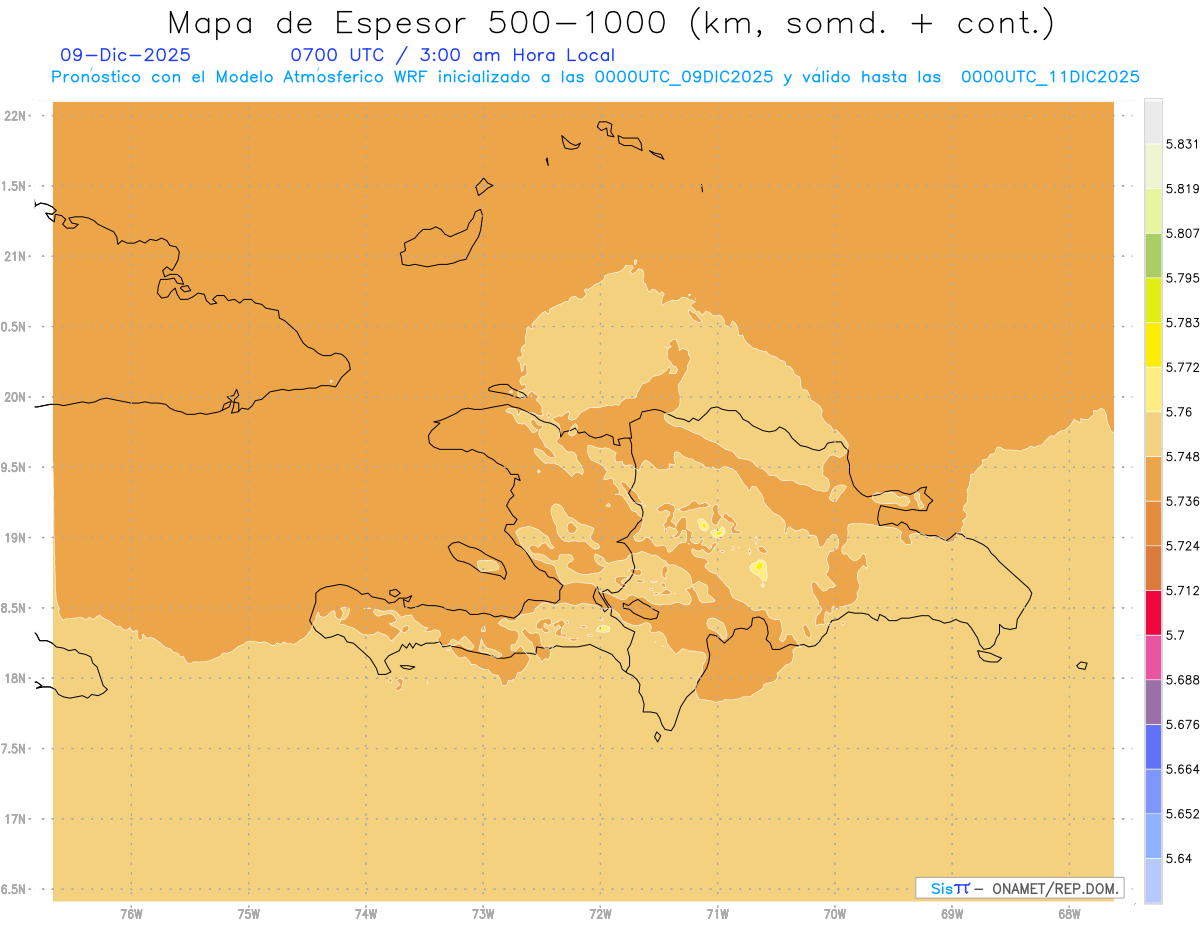Click the colorbar label "5.748"
This screenshot has width=1200, height=927.
point(1183,457)
